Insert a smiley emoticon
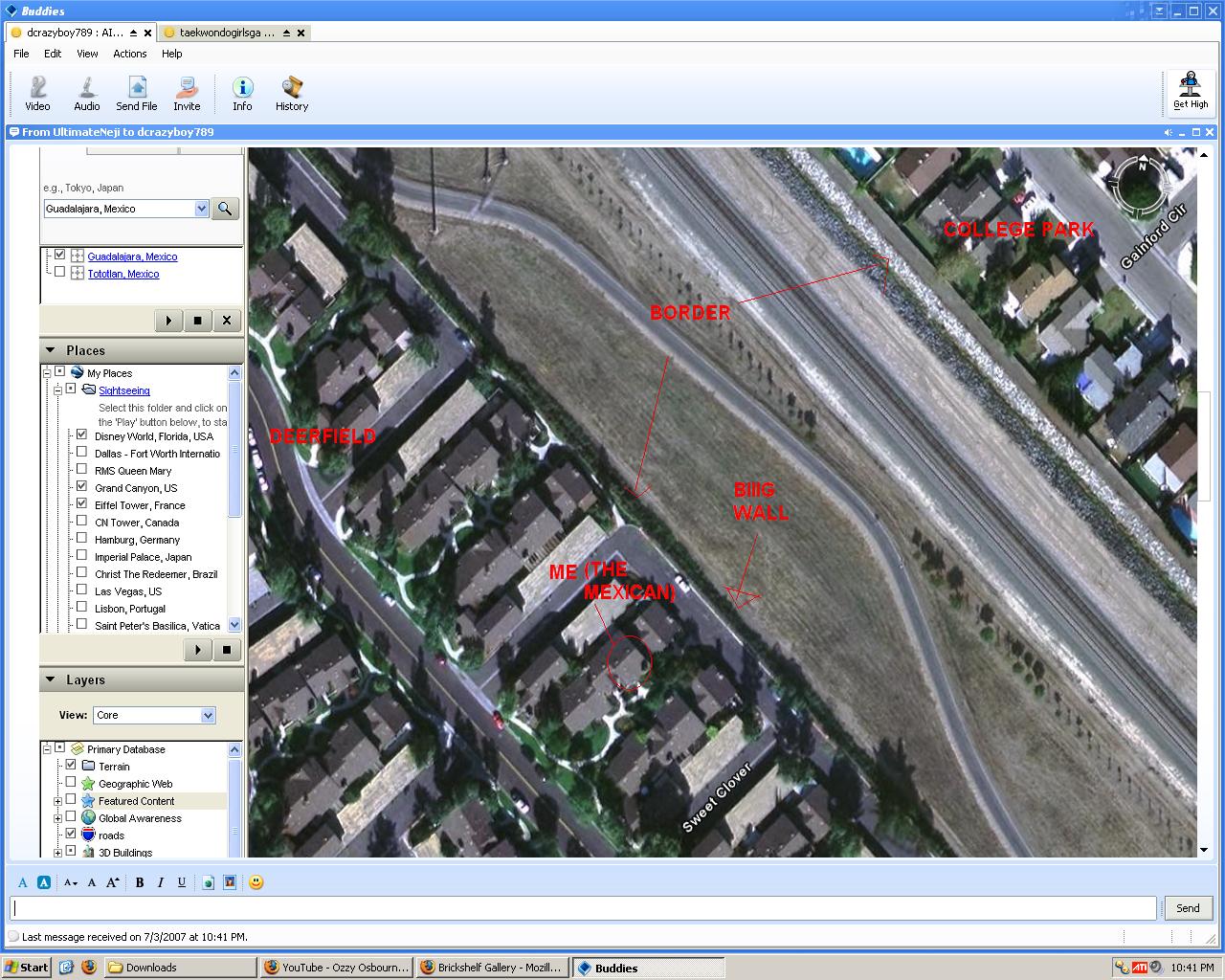This screenshot has width=1225, height=980. point(256,882)
